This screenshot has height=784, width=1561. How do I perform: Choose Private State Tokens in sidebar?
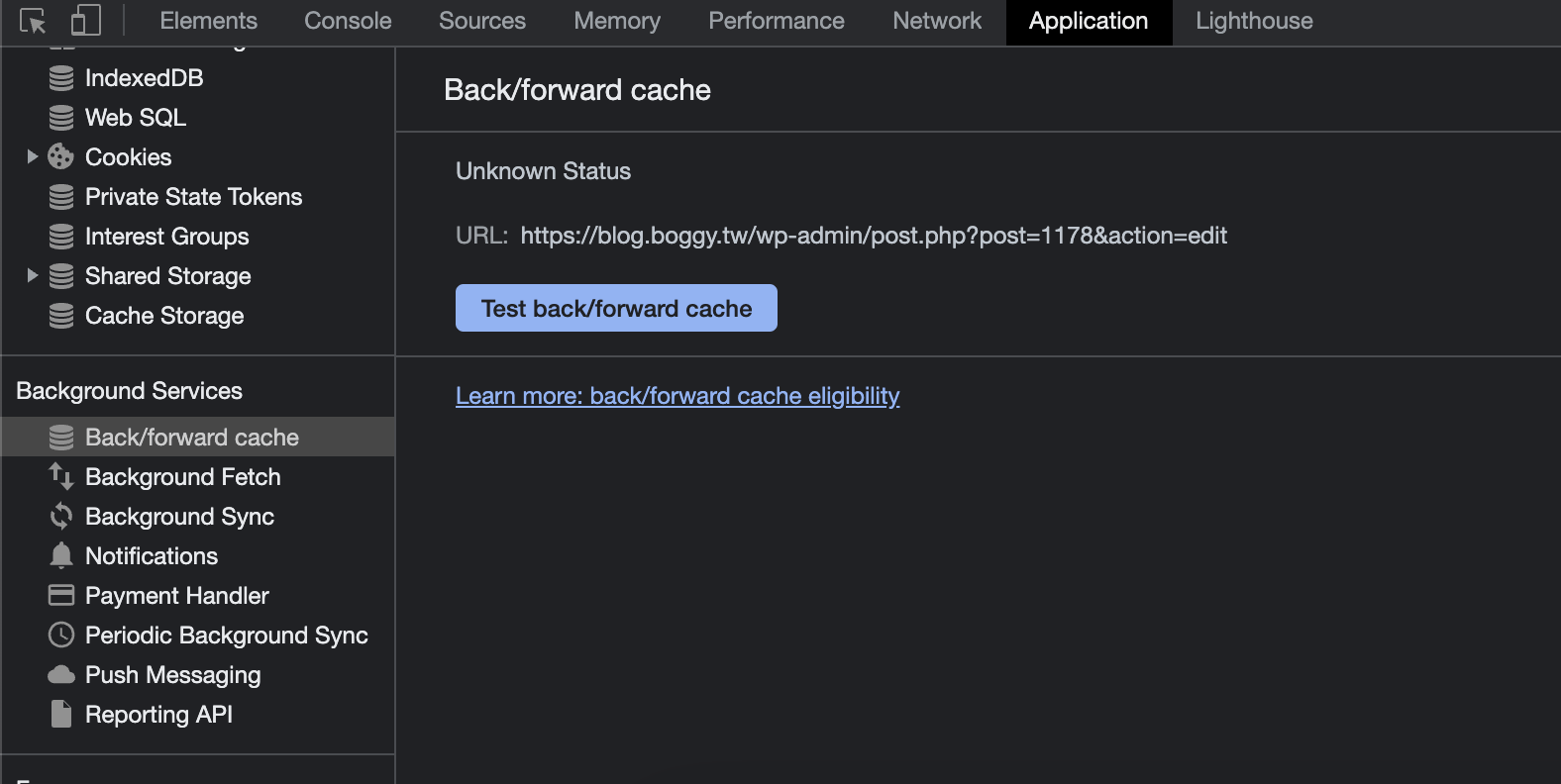[x=193, y=197]
